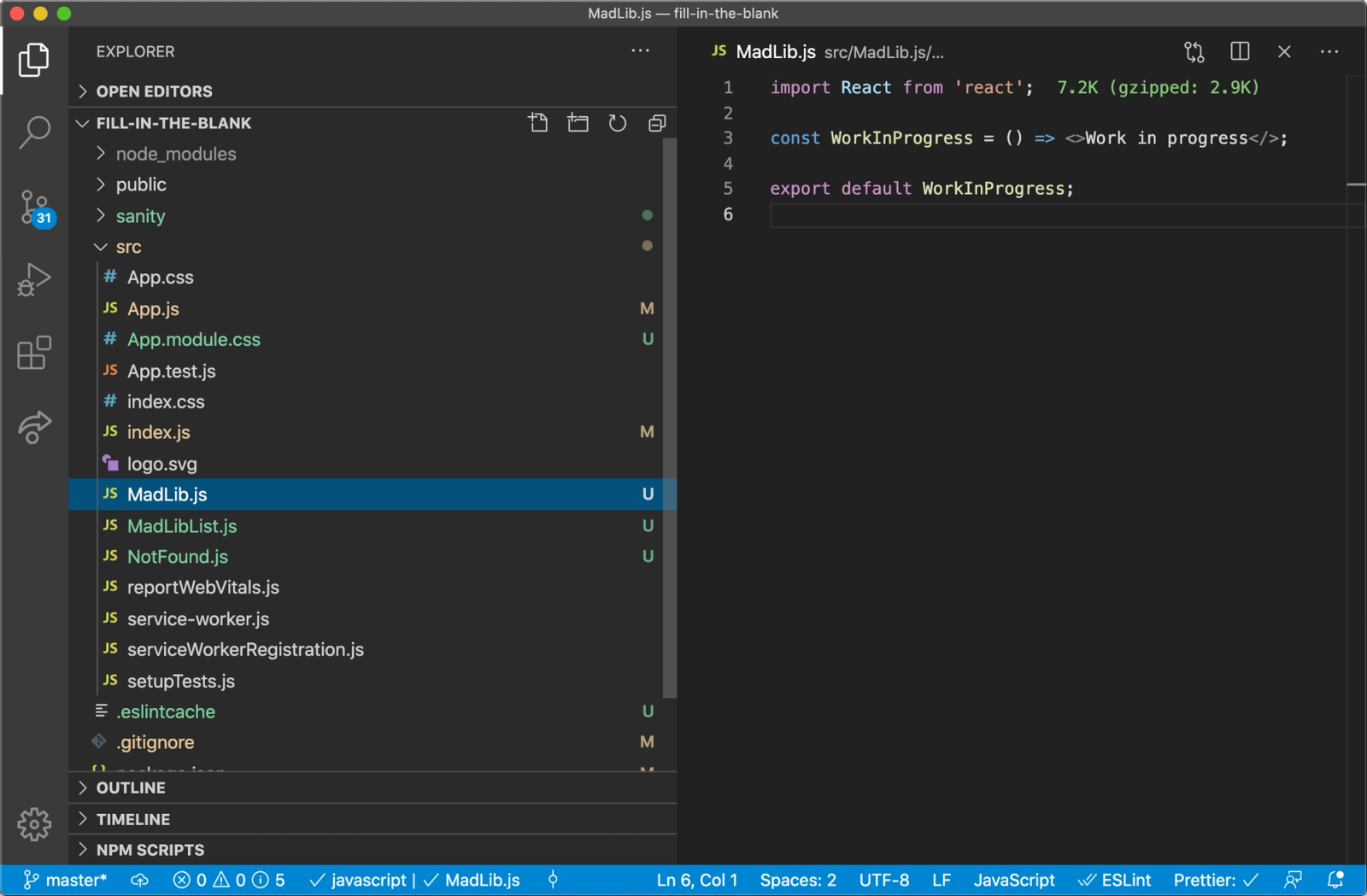The image size is (1367, 896).
Task: Open App.test.js in the file tree
Action: point(171,371)
